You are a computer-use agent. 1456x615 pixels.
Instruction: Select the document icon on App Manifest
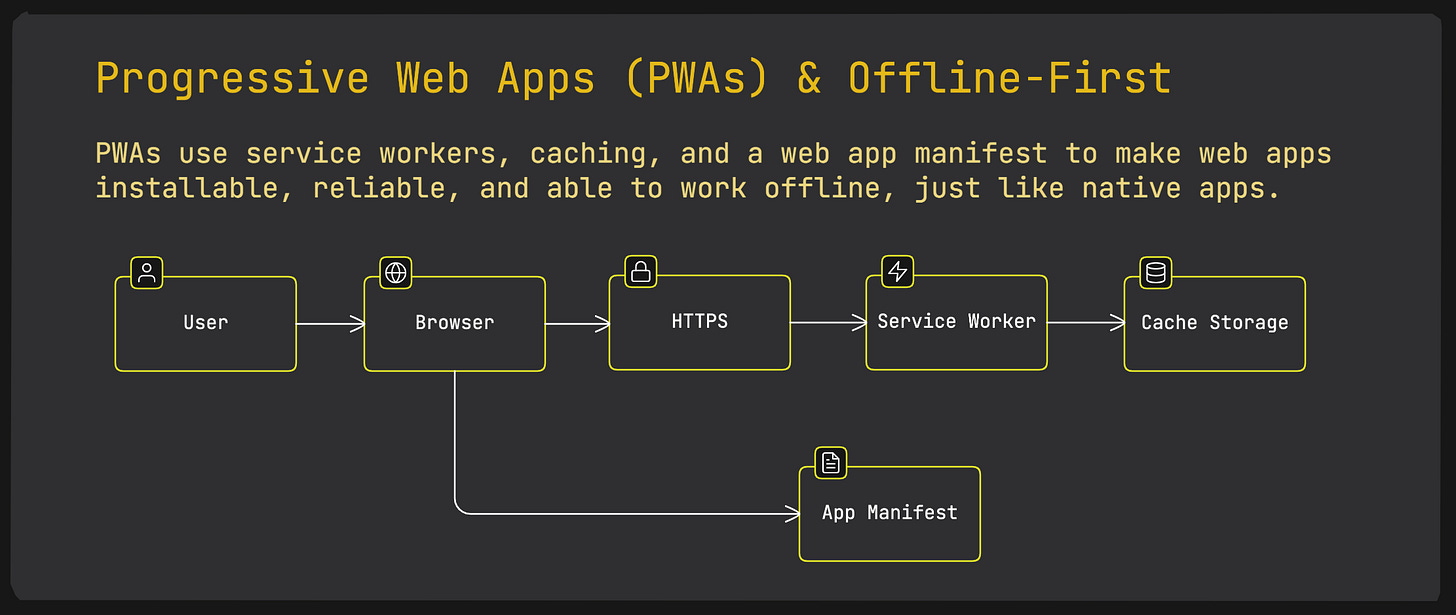[x=830, y=462]
